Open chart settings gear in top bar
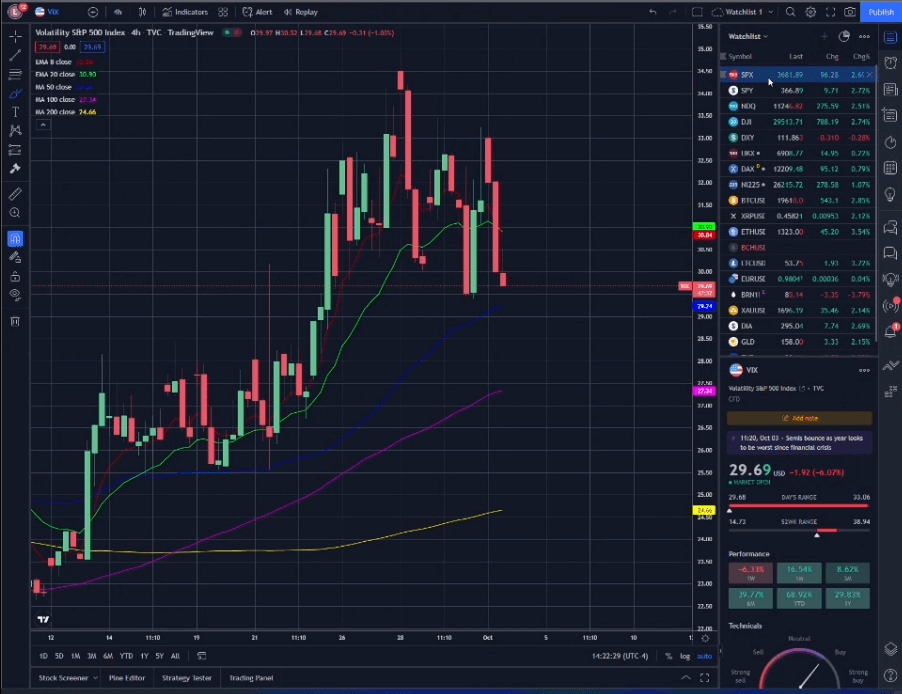Viewport: 902px width, 694px height. pos(811,12)
